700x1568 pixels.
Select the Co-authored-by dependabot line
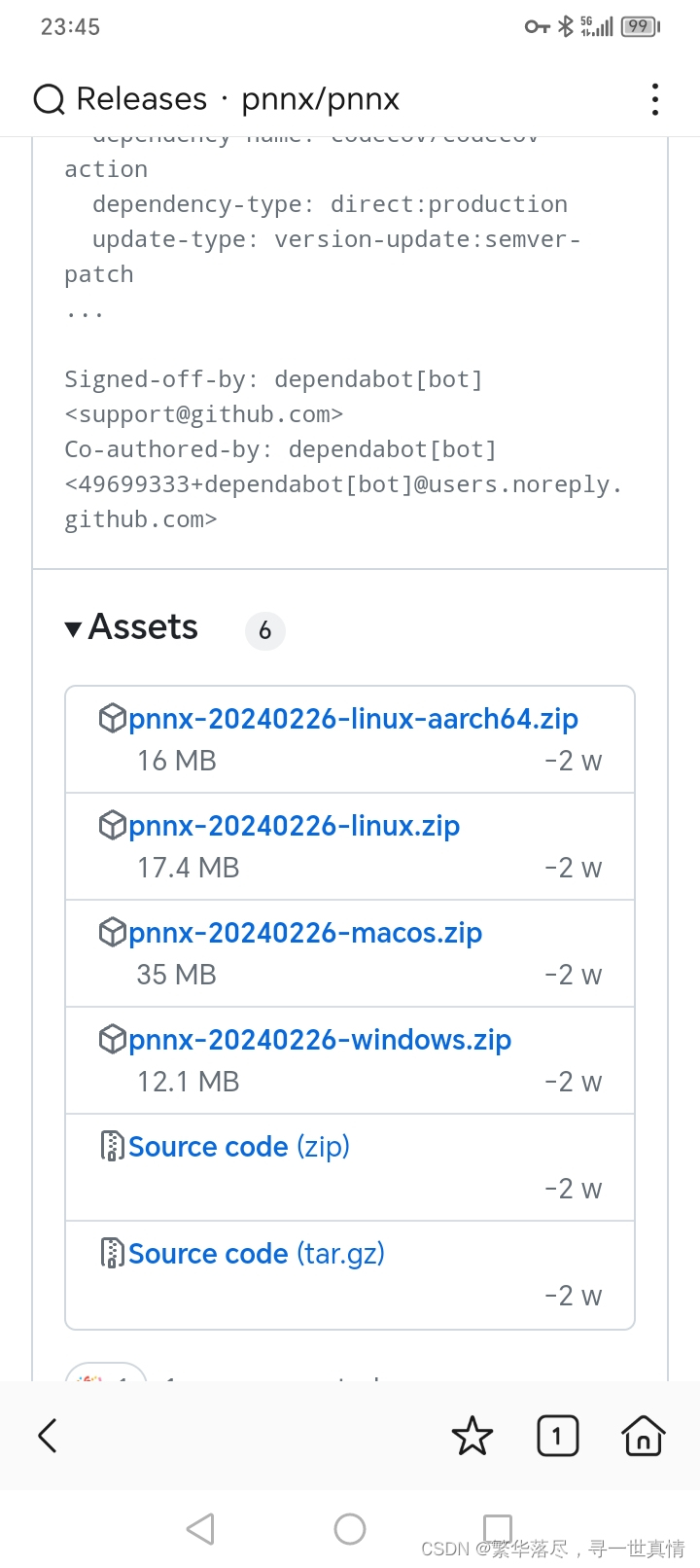click(x=281, y=449)
